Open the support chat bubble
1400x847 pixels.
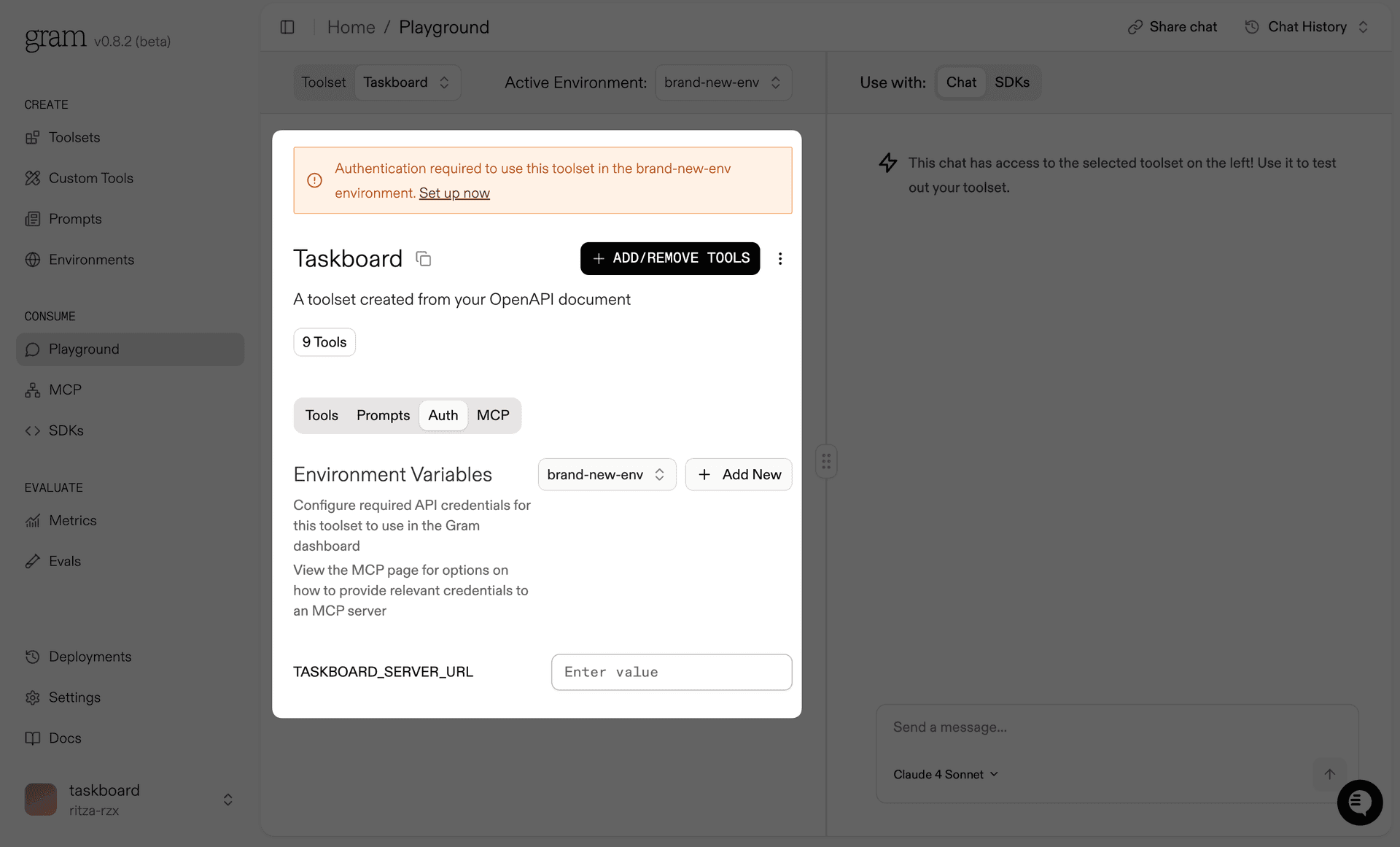1359,802
